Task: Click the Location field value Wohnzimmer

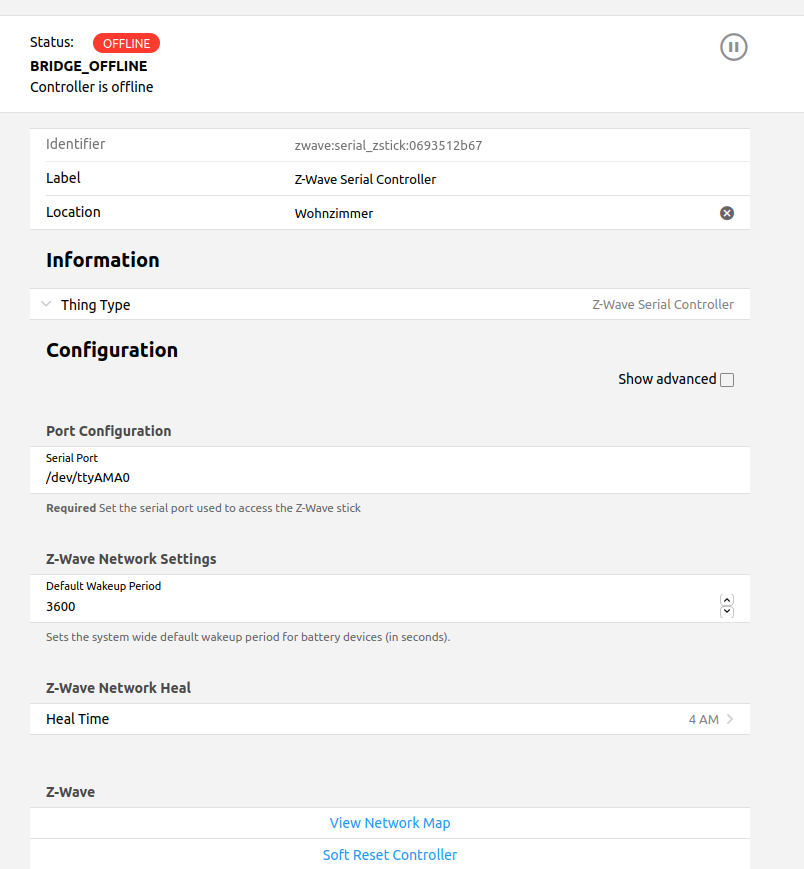Action: 334,213
